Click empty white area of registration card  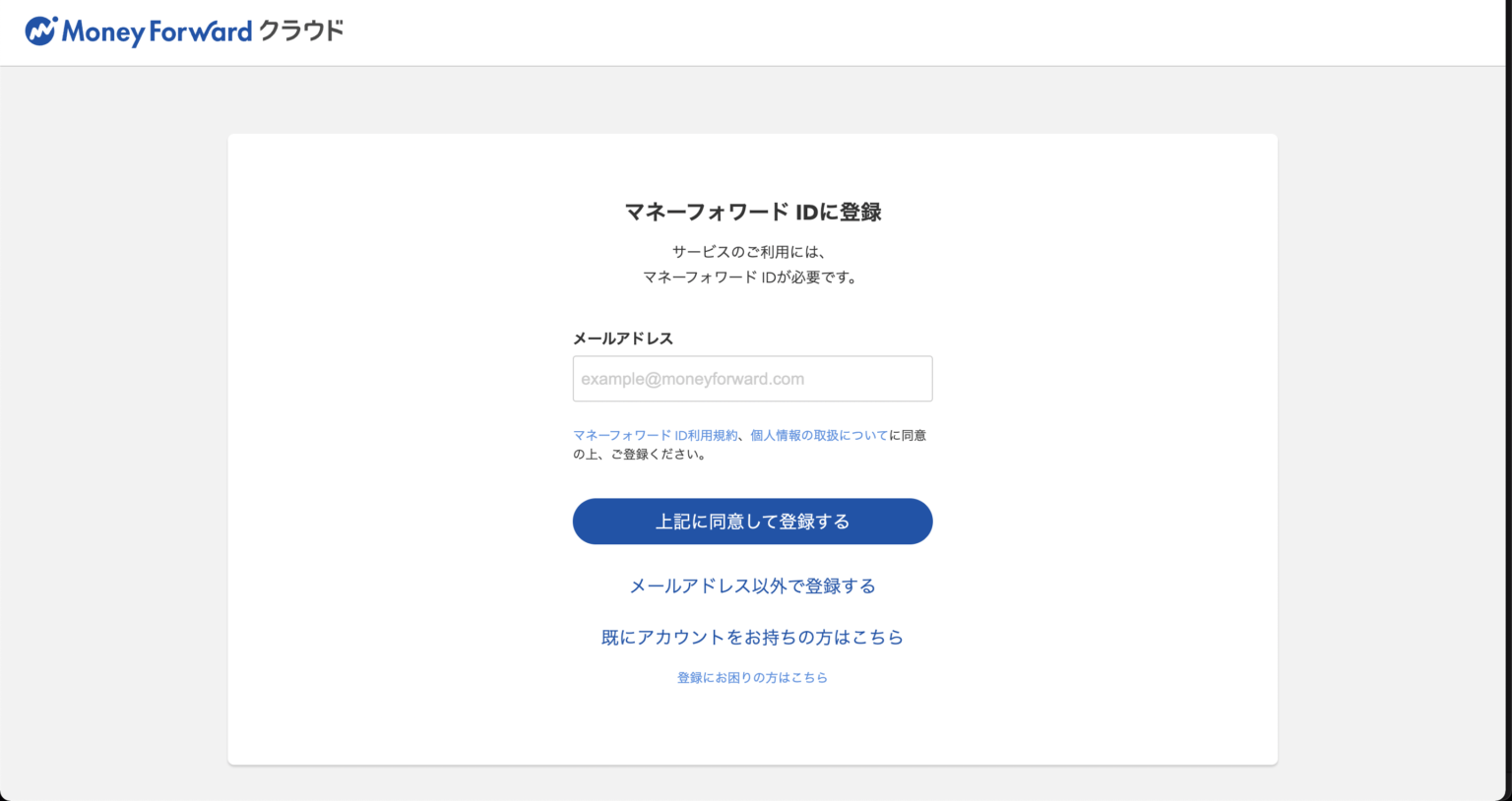[x=394, y=443]
